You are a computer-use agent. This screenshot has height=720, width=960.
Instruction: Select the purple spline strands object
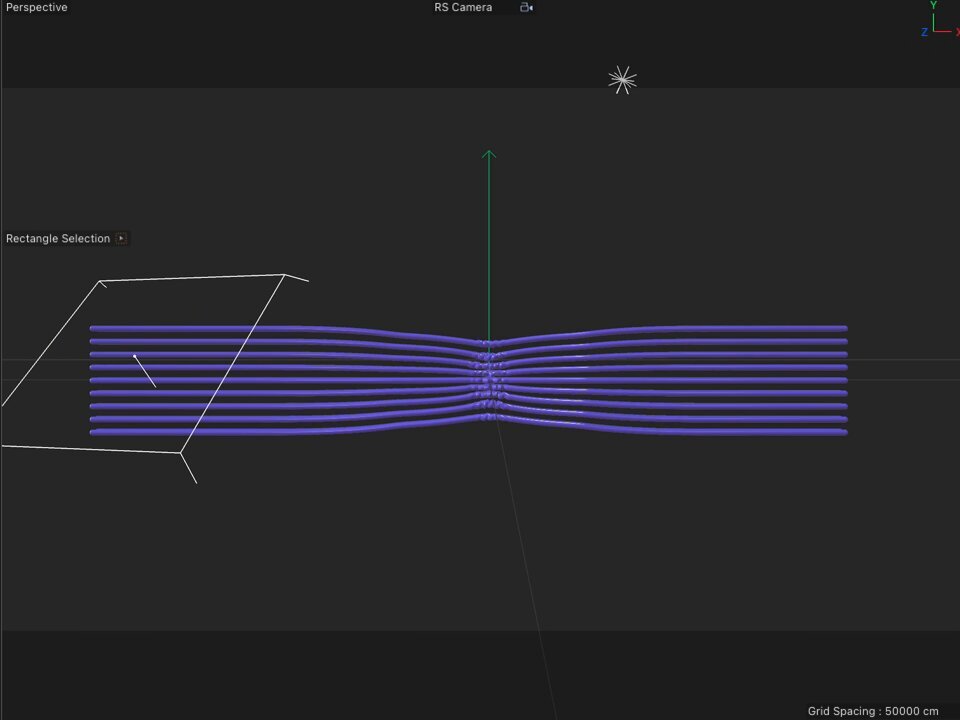tap(468, 380)
